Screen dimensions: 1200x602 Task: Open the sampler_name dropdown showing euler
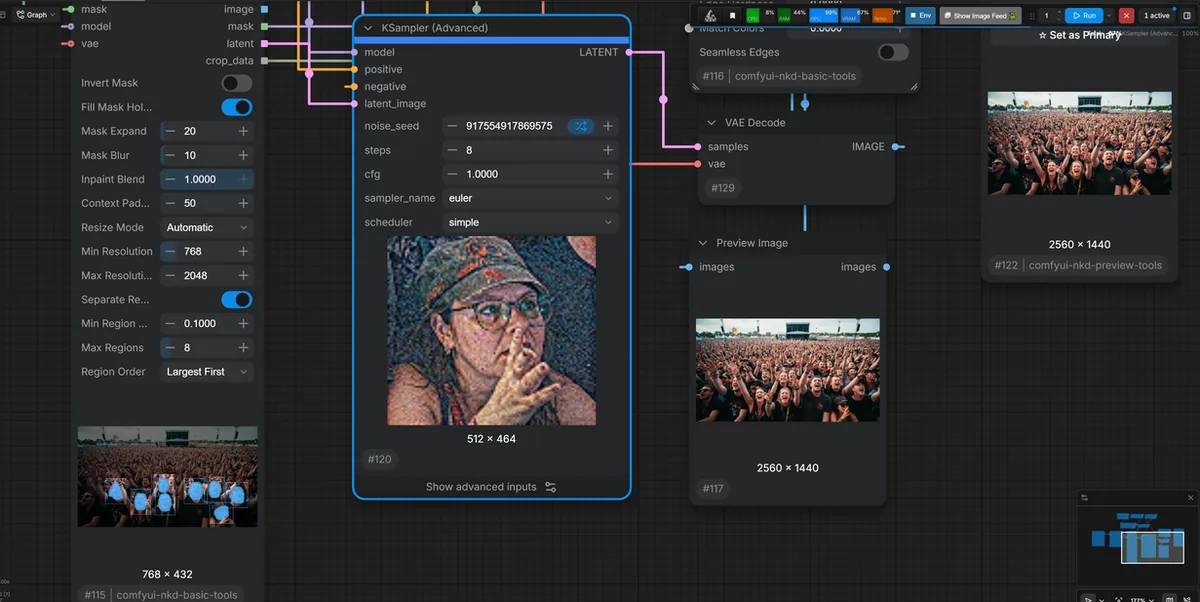click(531, 198)
